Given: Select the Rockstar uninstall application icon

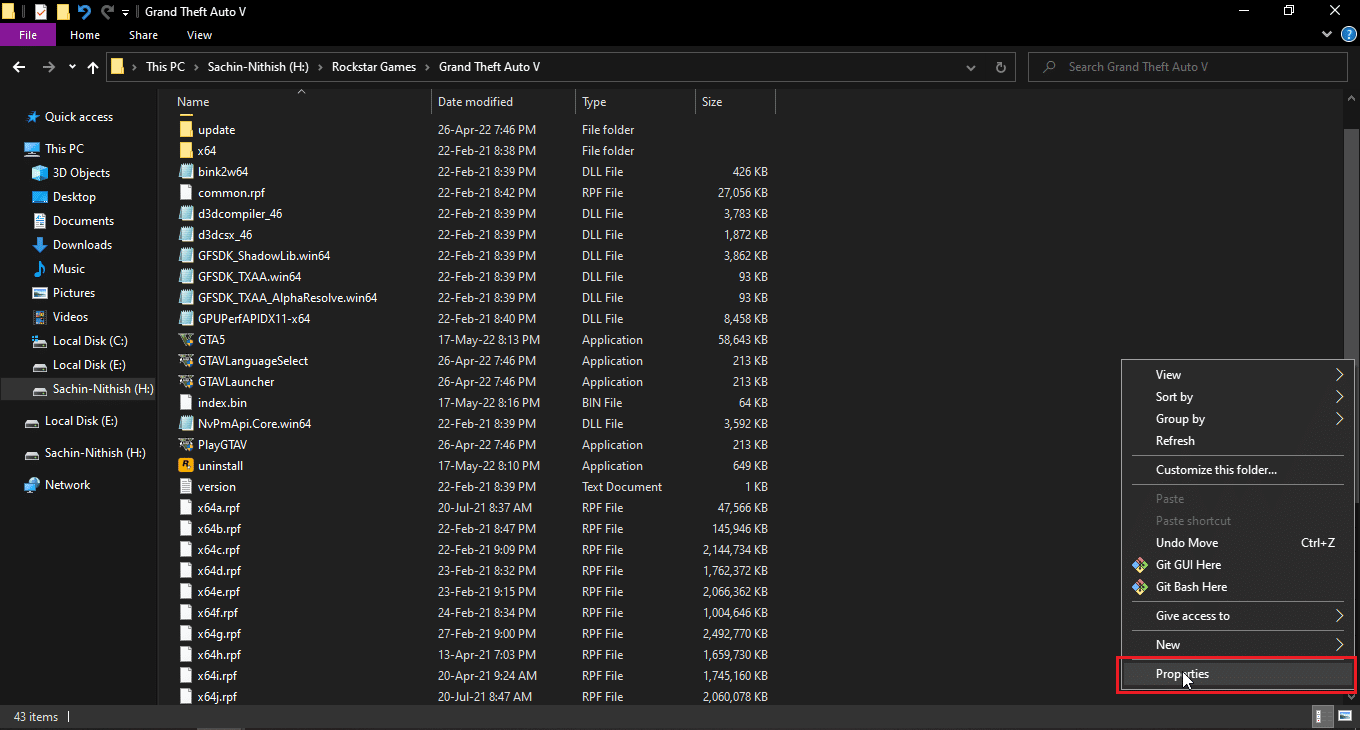Looking at the screenshot, I should 185,466.
